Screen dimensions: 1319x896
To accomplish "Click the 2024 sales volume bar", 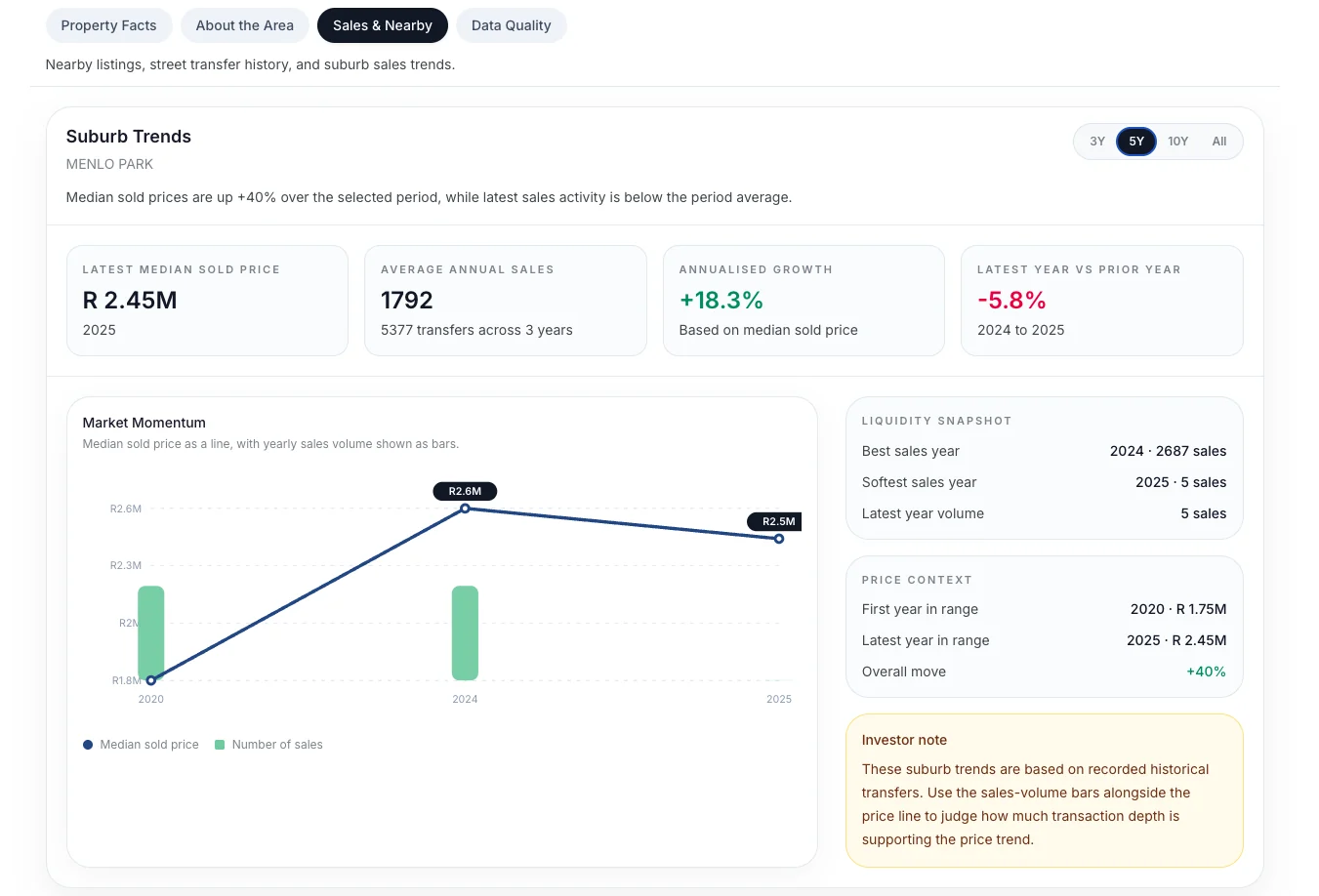I will point(465,632).
